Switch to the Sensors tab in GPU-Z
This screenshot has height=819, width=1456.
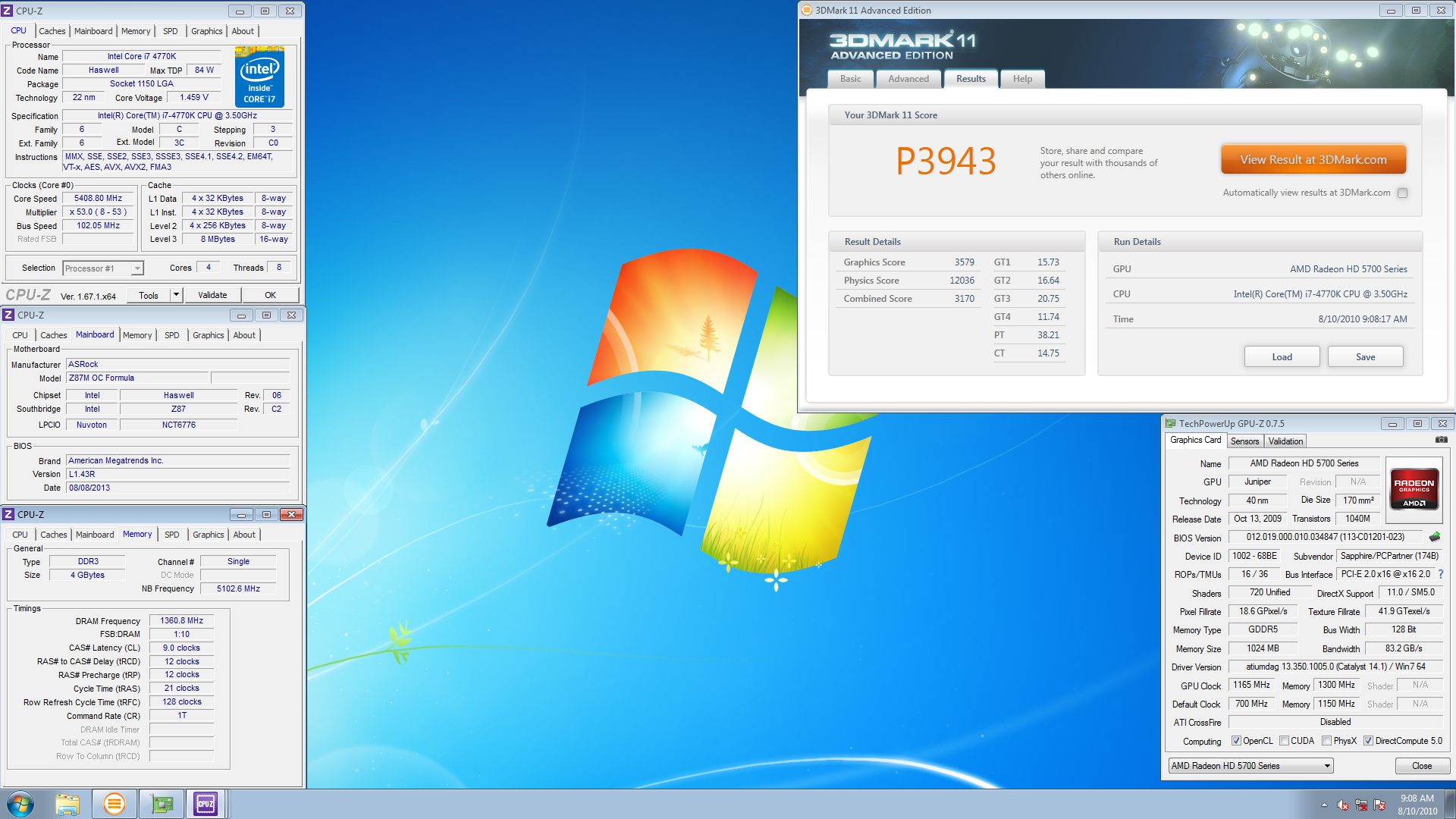click(x=1244, y=441)
